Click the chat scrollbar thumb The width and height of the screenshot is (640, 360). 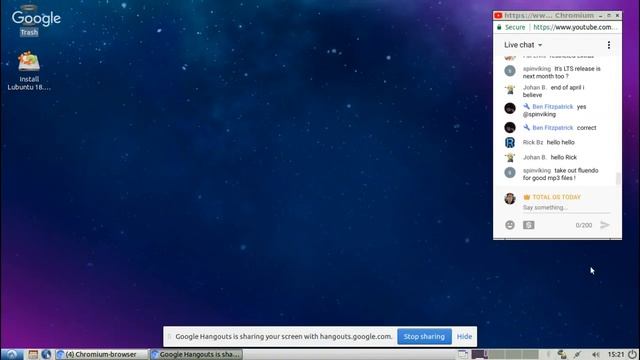[618, 178]
